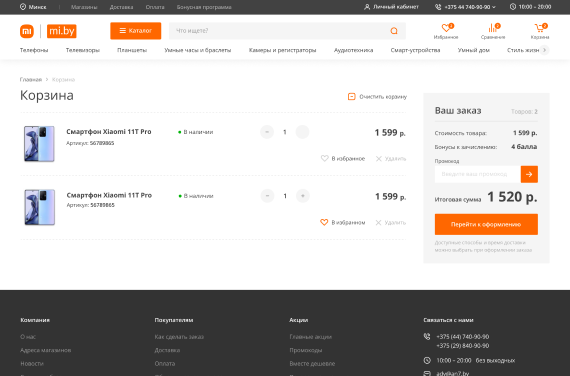
Task: Open the Каталог menu button
Action: [136, 31]
